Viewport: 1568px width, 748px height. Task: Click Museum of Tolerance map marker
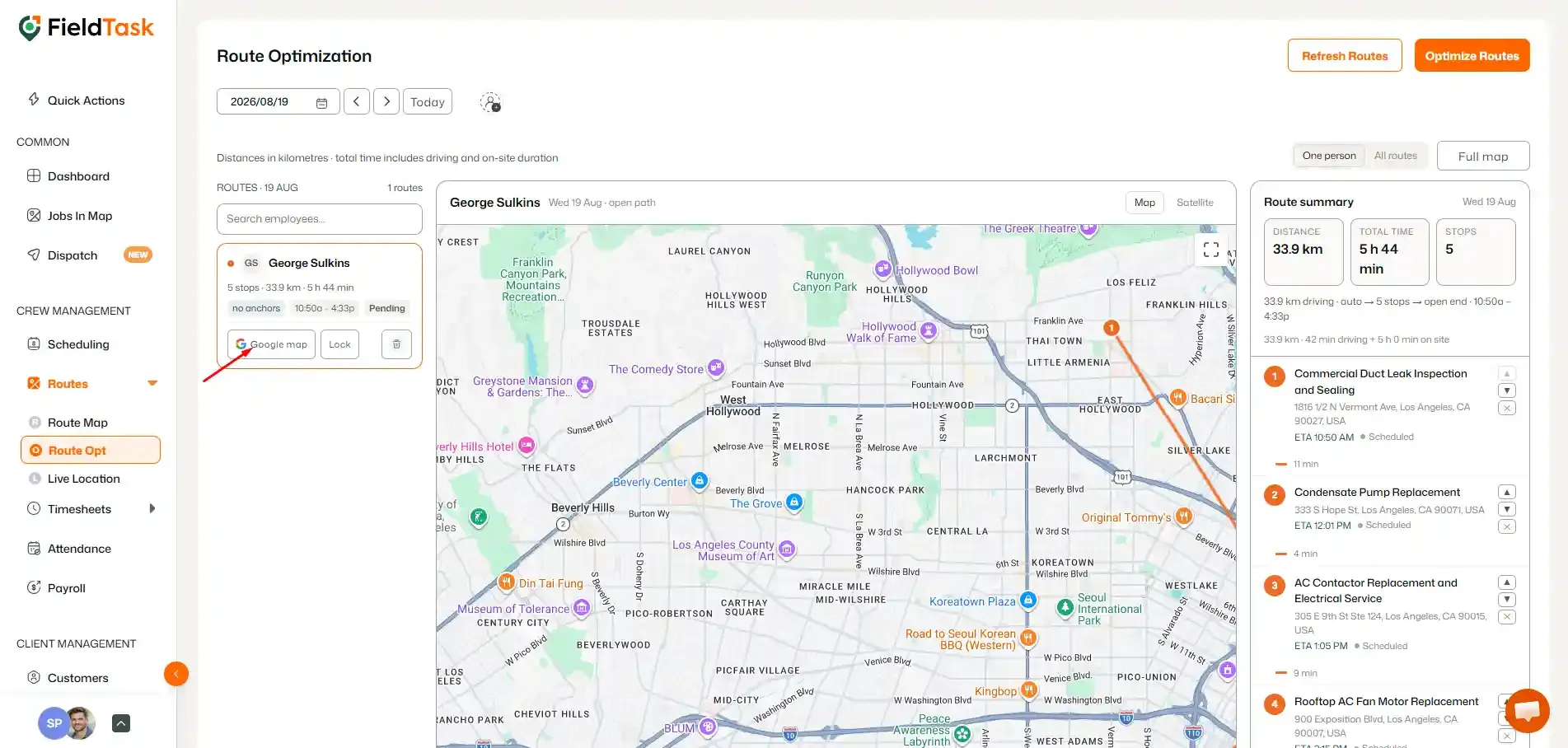click(x=582, y=607)
